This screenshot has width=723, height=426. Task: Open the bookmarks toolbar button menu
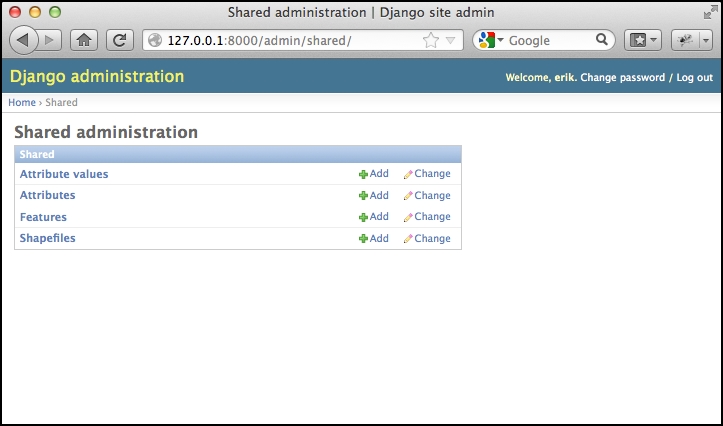643,40
